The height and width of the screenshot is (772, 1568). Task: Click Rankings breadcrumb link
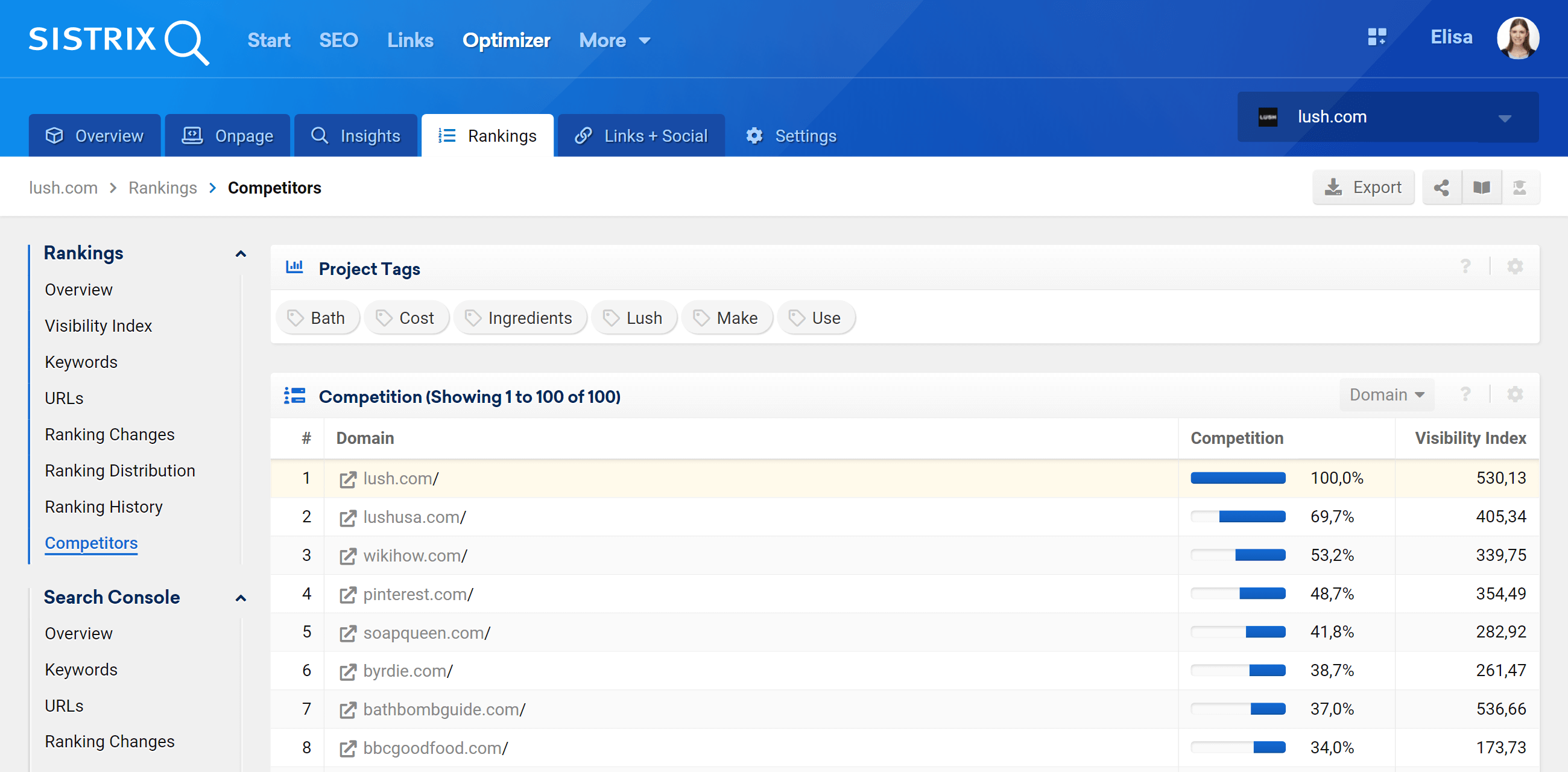click(x=162, y=188)
